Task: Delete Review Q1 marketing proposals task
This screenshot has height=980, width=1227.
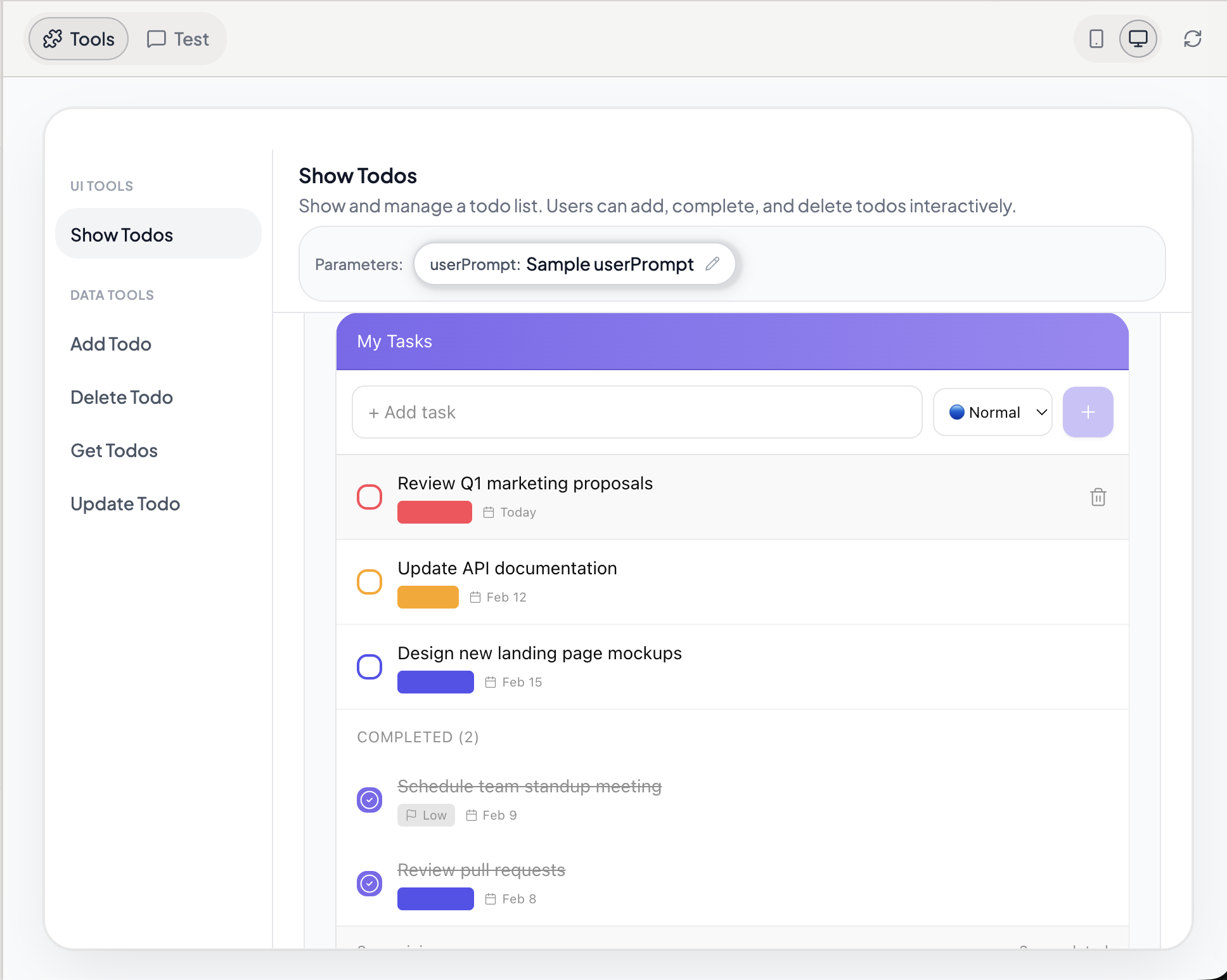Action: tap(1098, 497)
